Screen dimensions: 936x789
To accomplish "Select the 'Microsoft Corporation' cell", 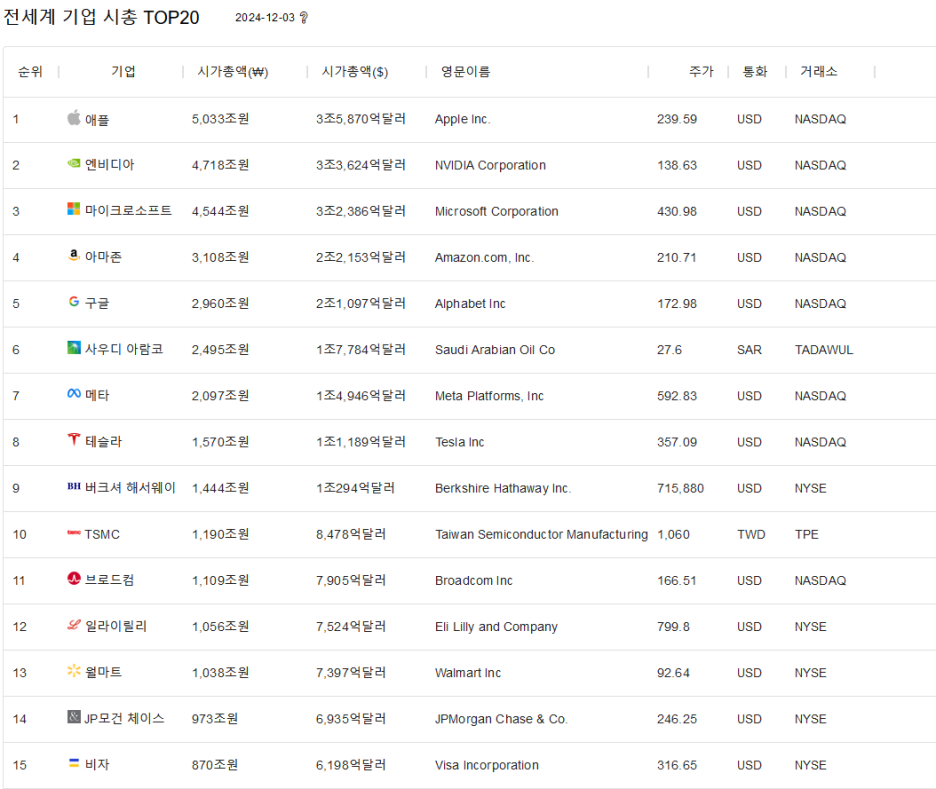I will [x=497, y=211].
